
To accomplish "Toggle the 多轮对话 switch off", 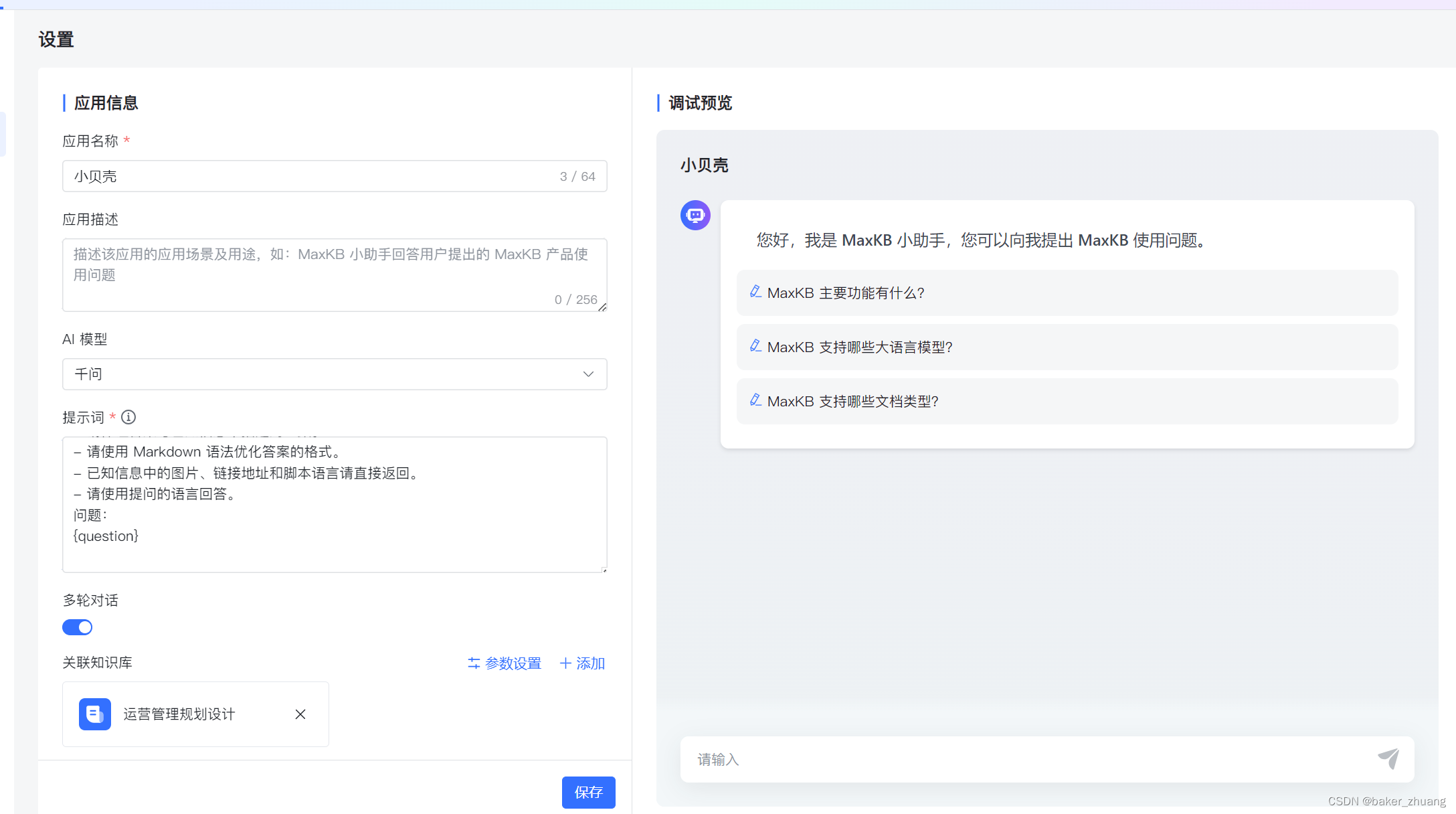I will pyautogui.click(x=78, y=627).
